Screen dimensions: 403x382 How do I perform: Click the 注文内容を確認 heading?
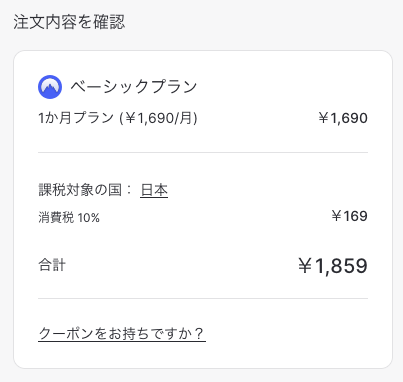69,22
